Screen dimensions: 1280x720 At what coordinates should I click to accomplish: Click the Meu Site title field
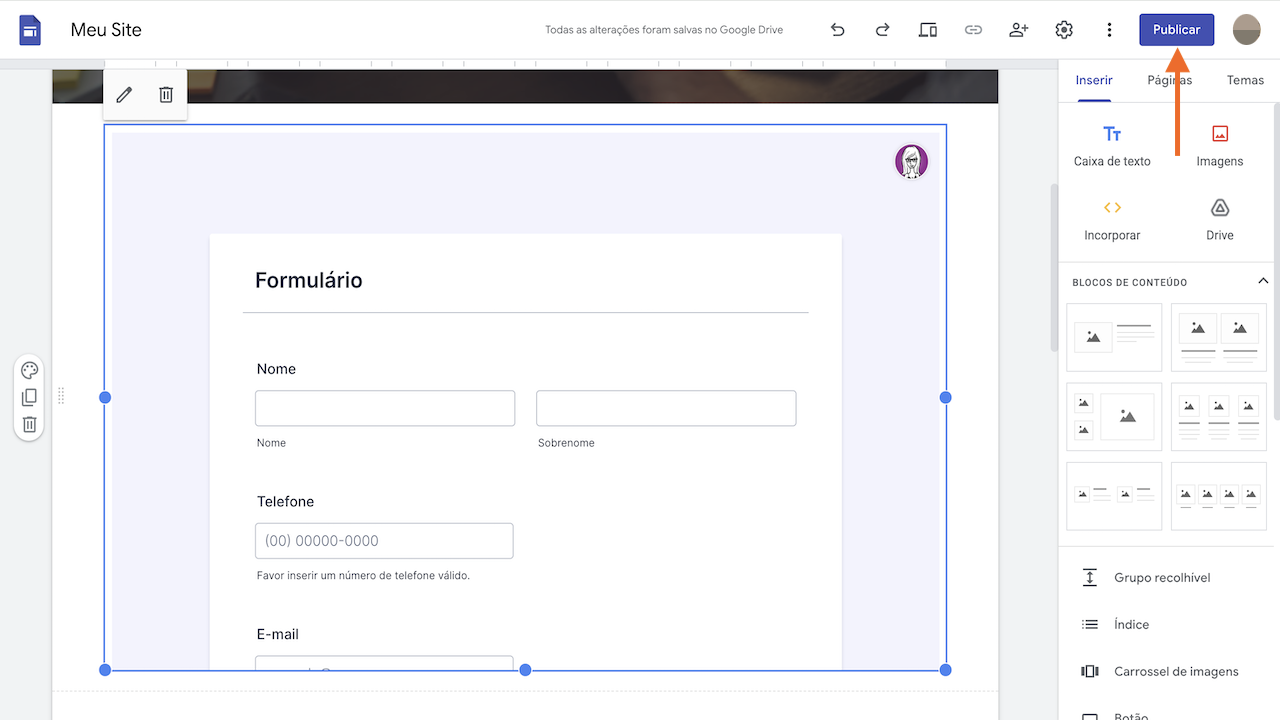[x=106, y=30]
